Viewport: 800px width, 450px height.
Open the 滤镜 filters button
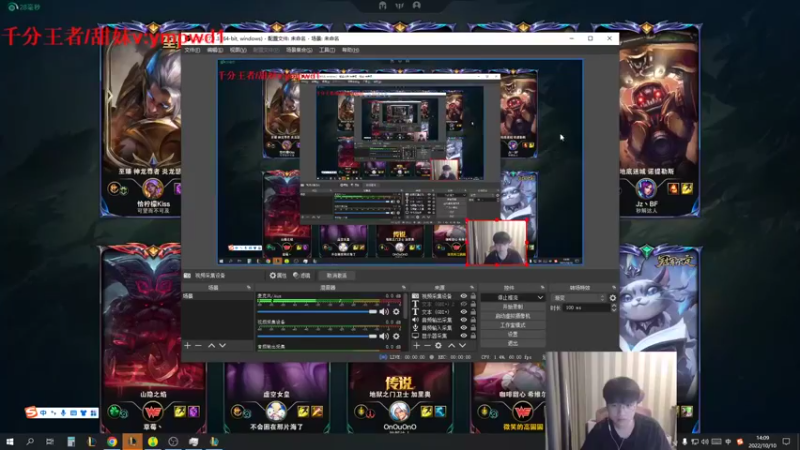pos(302,276)
